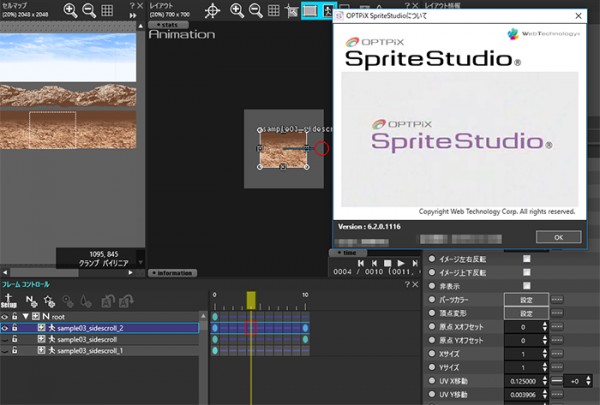Screen dimensions: 600x405
Task: Zoom out on the layout view
Action: (x=256, y=10)
